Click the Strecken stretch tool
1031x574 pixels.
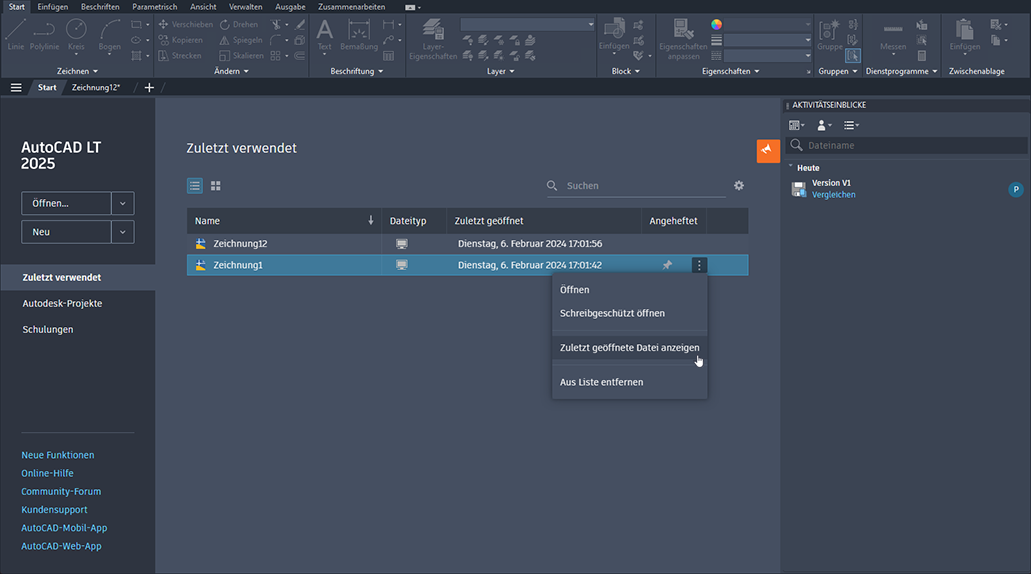tap(180, 56)
